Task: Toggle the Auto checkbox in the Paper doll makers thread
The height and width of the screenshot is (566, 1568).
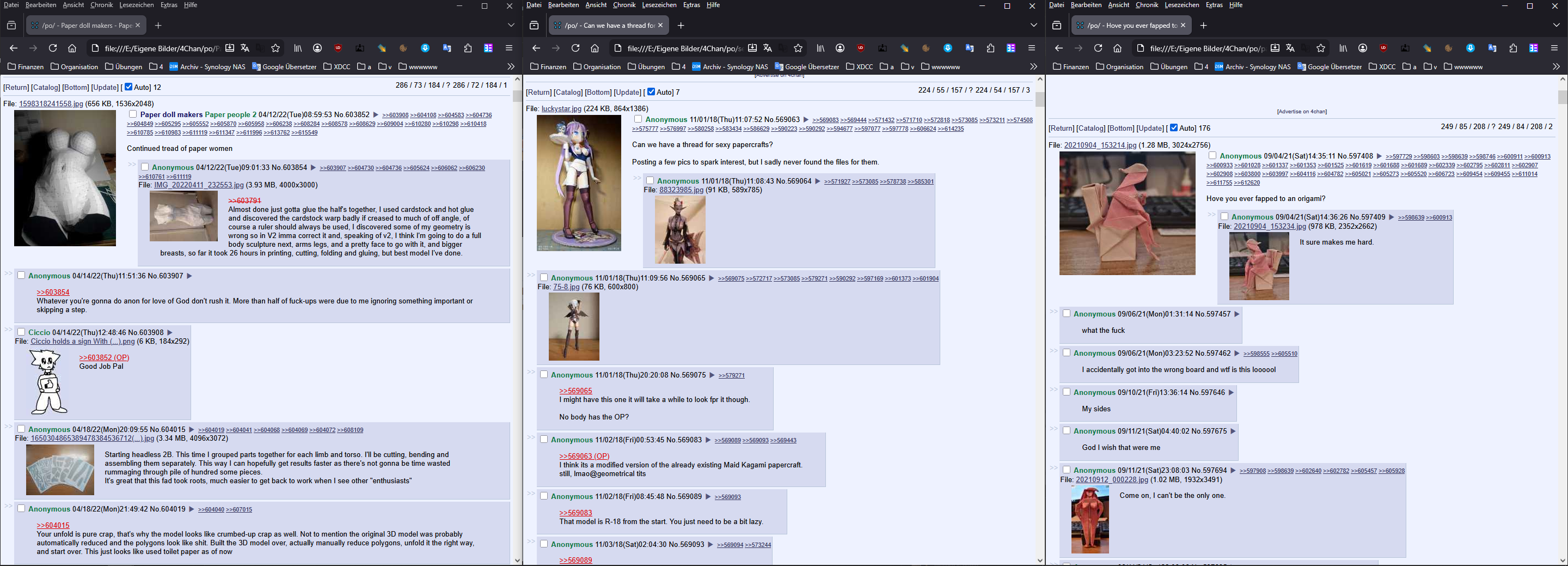Action: (128, 87)
